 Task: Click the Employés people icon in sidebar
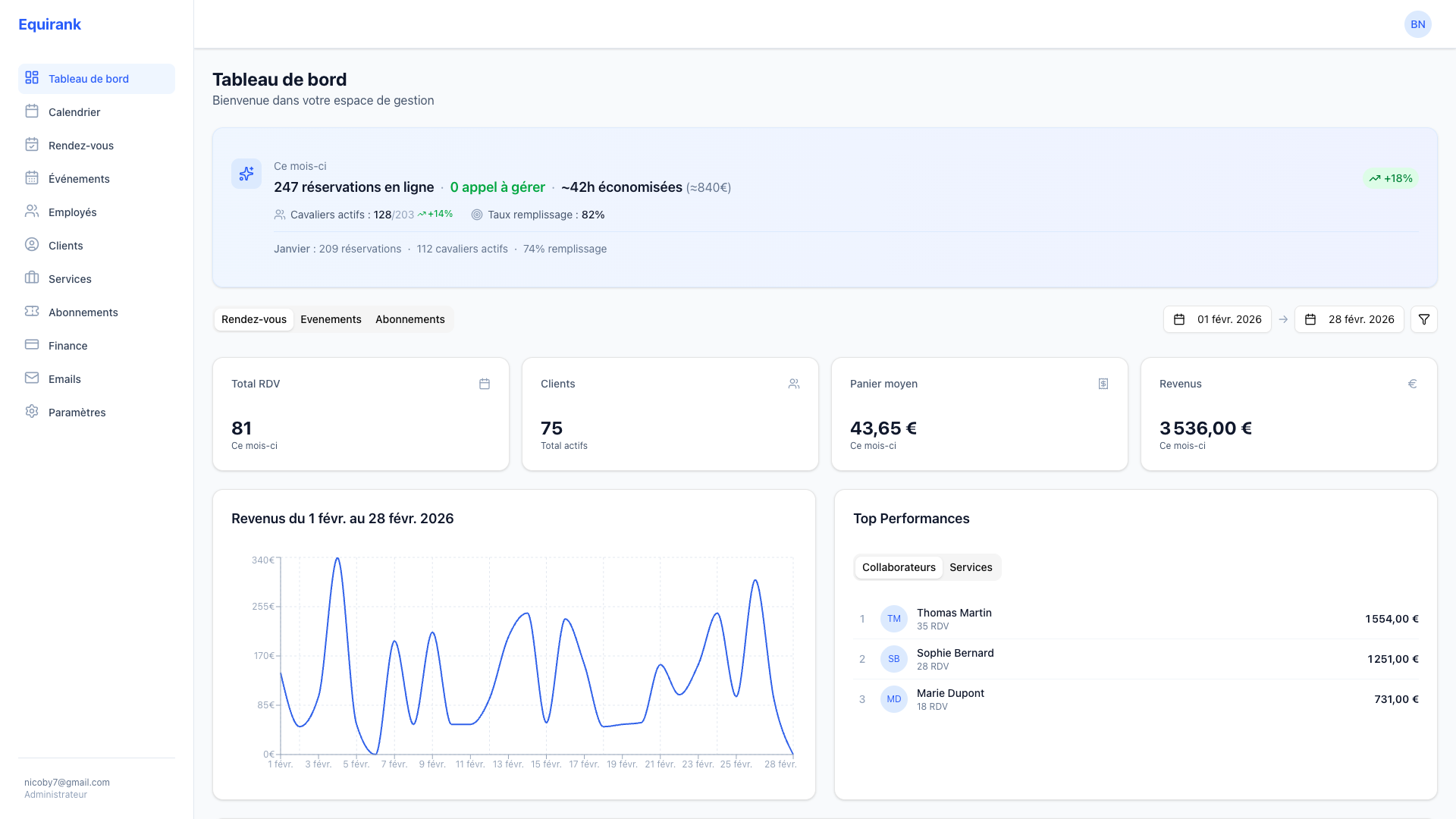click(32, 212)
